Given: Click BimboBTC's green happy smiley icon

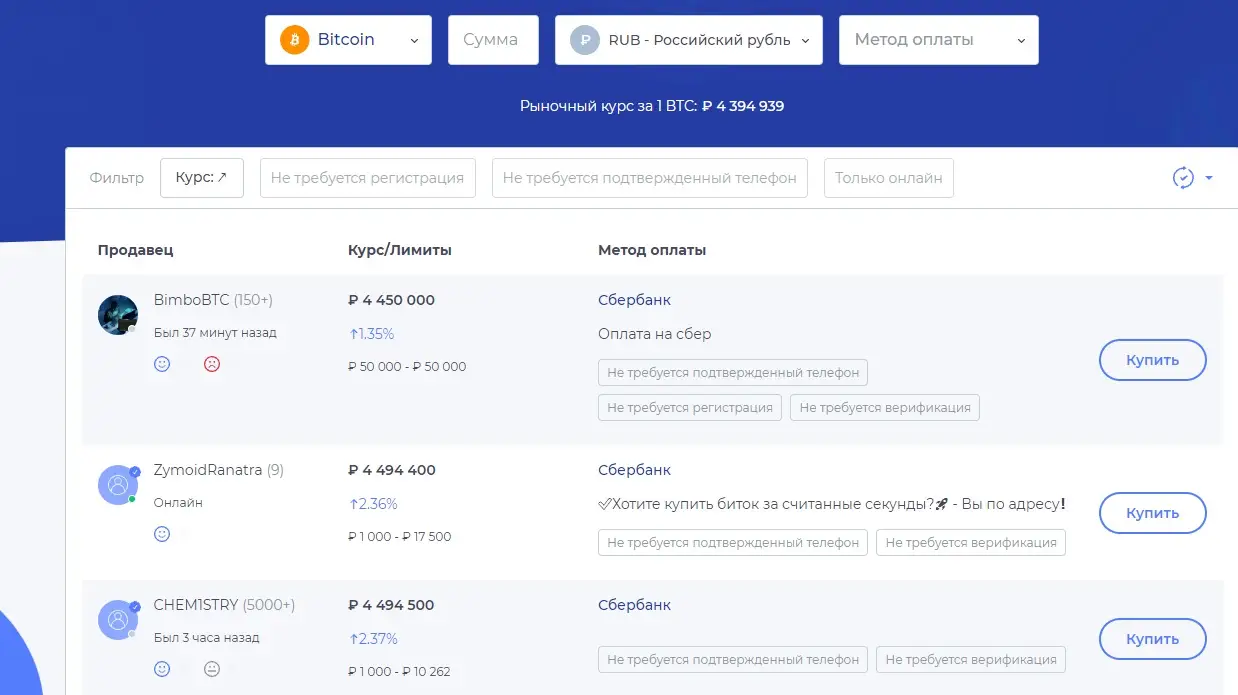Looking at the screenshot, I should coord(162,364).
